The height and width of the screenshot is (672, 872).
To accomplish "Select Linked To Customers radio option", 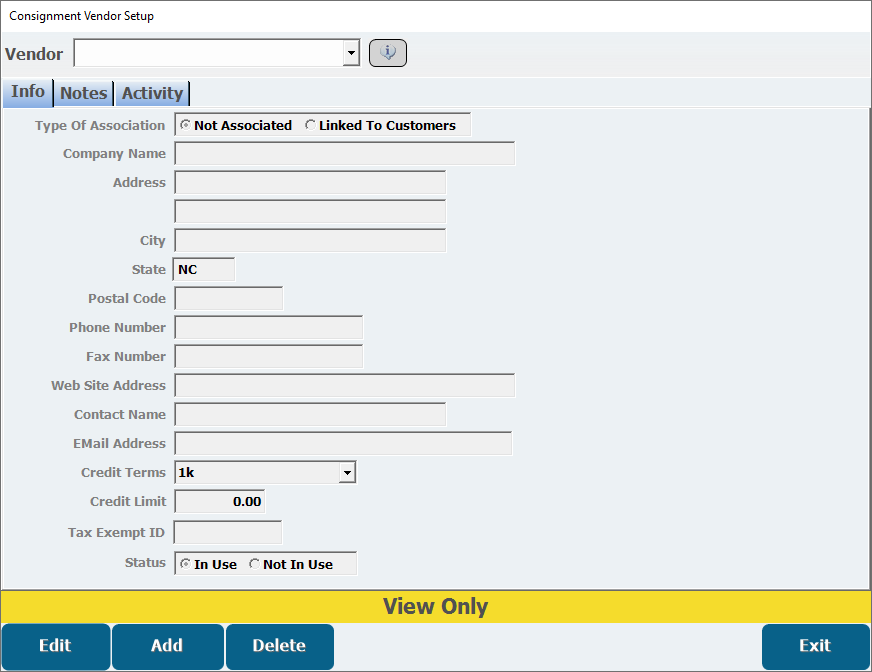I will [311, 125].
